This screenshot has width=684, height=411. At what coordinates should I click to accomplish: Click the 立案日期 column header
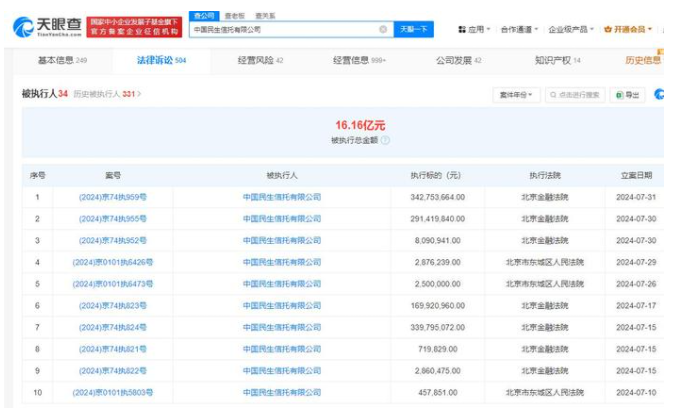(636, 175)
